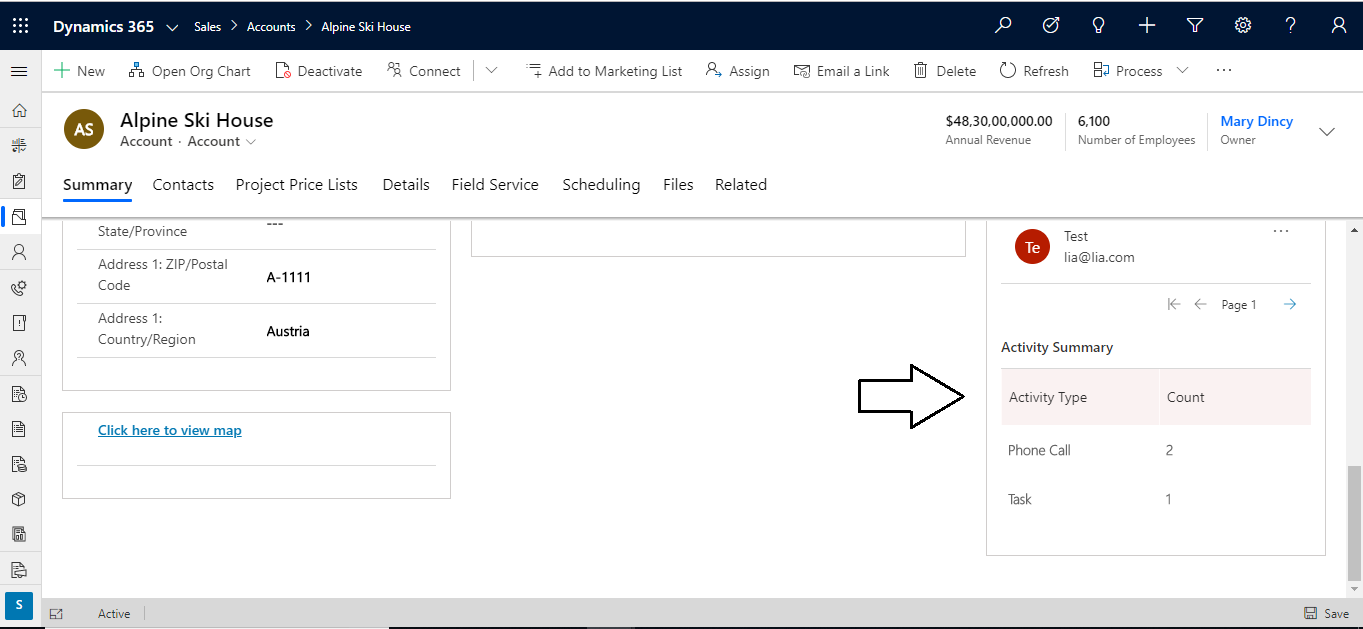Open the user account profile icon
Viewport: 1363px width, 629px height.
tap(1339, 26)
